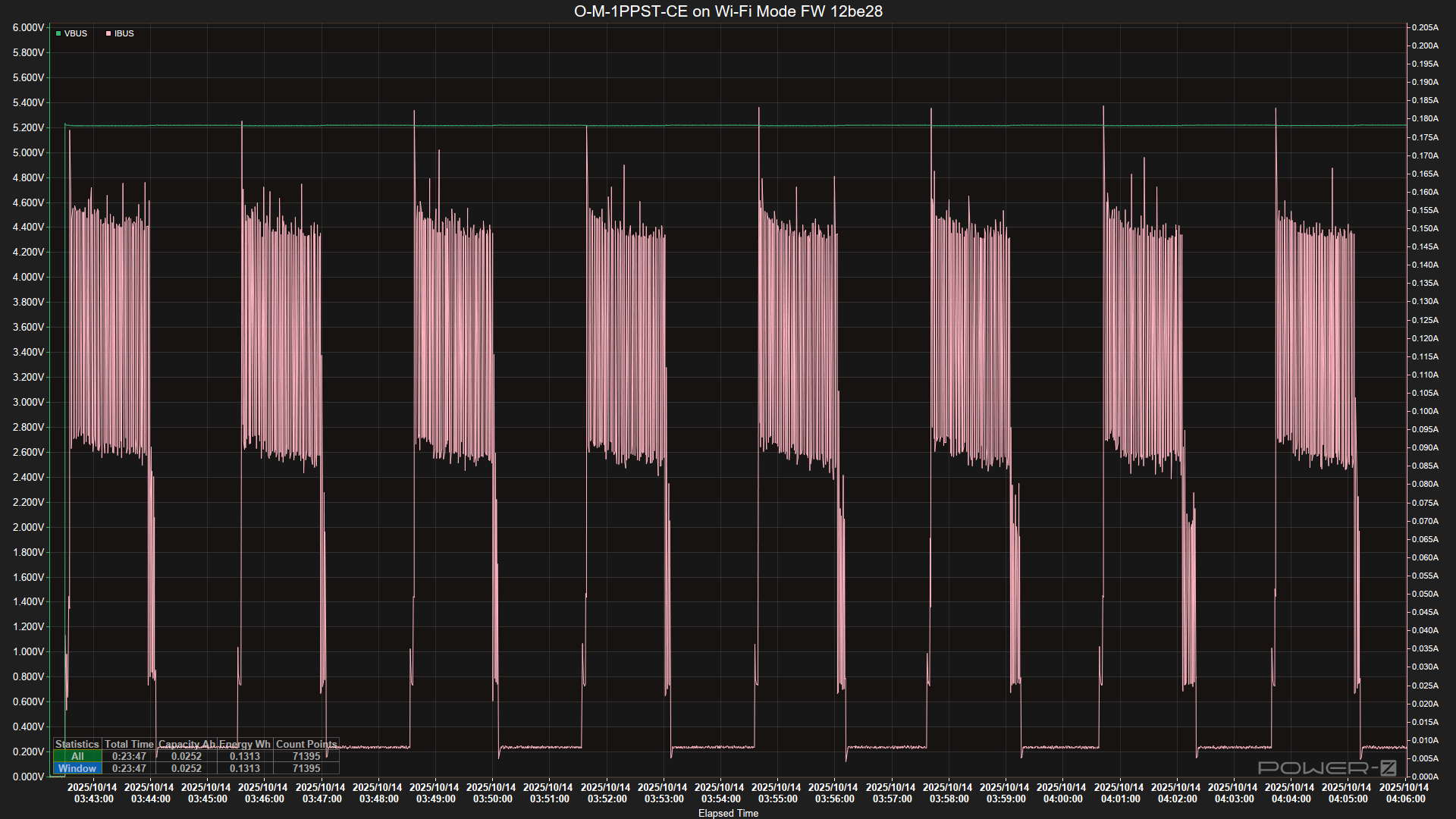Click the Elapsed Time axis label
The height and width of the screenshot is (819, 1456).
click(x=728, y=813)
